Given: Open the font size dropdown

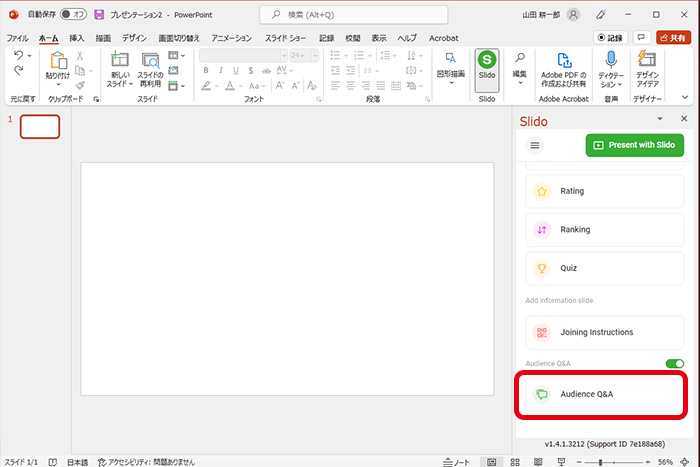Looking at the screenshot, I should tap(315, 55).
